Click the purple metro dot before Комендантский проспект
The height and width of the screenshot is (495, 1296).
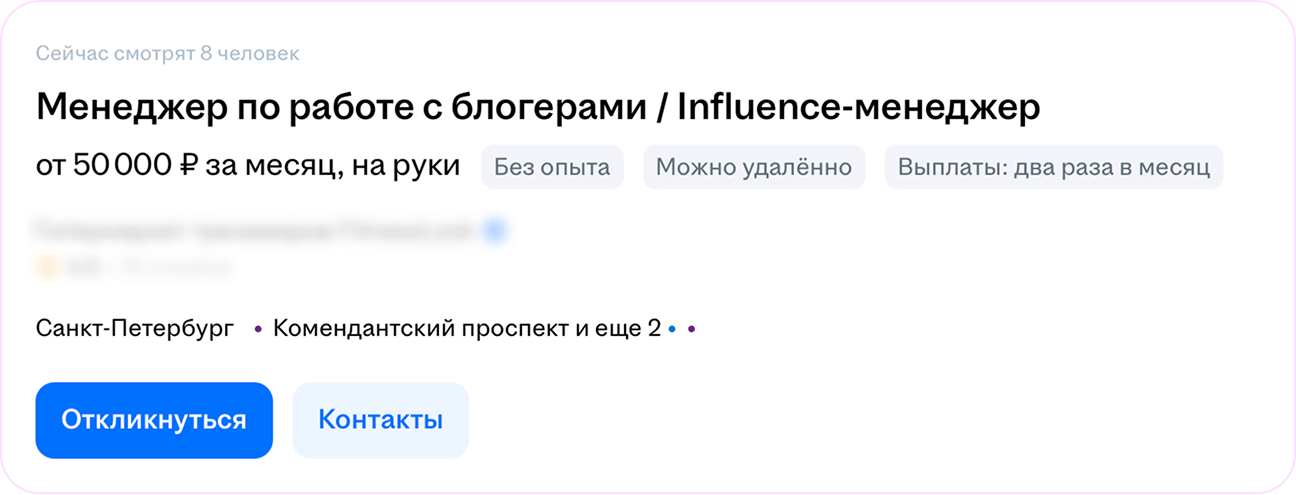coord(258,328)
